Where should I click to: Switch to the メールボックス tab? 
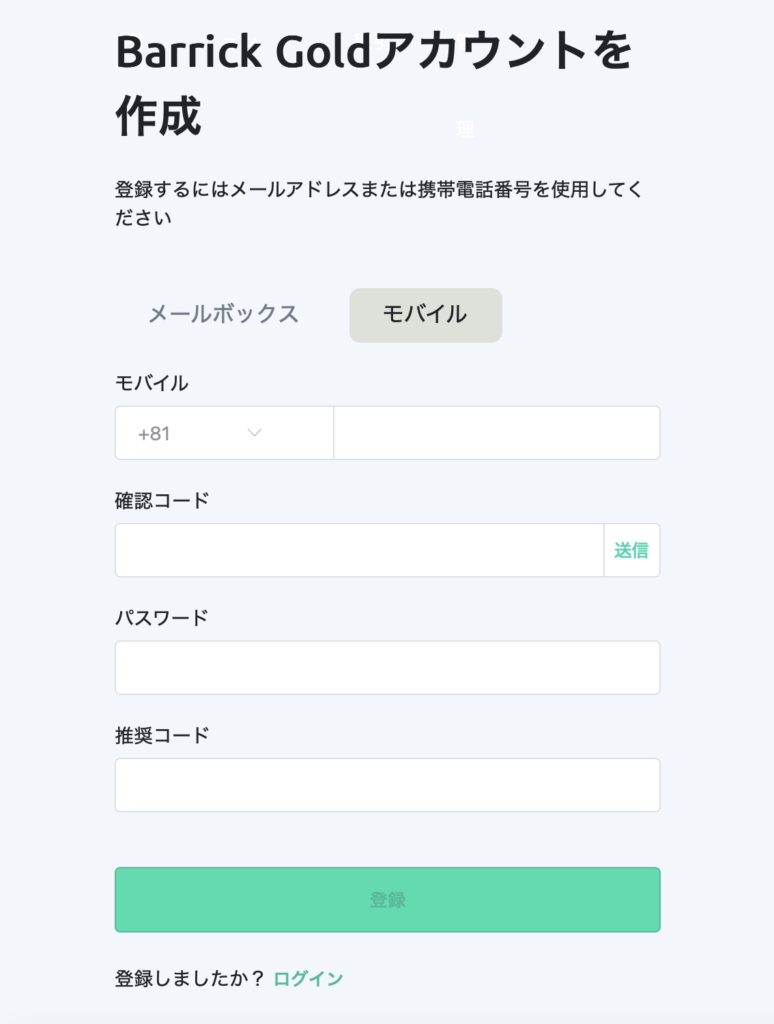click(223, 314)
